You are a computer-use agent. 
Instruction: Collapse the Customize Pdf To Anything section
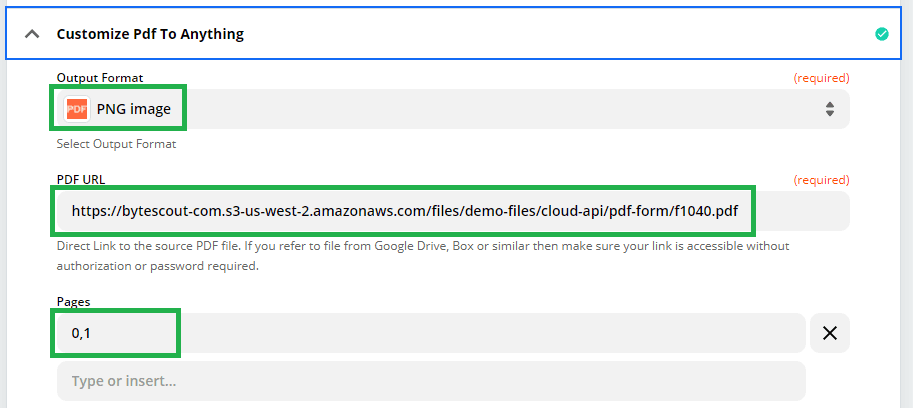pos(33,34)
